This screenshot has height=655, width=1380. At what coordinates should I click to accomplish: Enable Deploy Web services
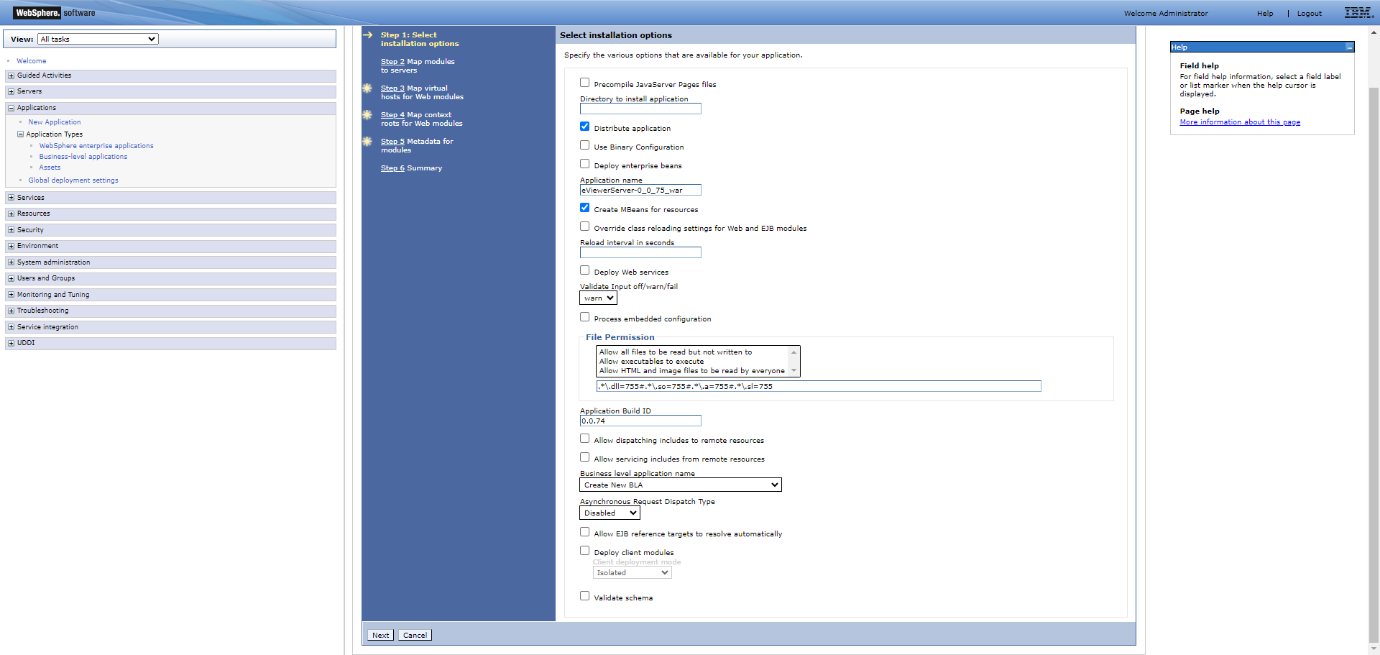coord(585,271)
